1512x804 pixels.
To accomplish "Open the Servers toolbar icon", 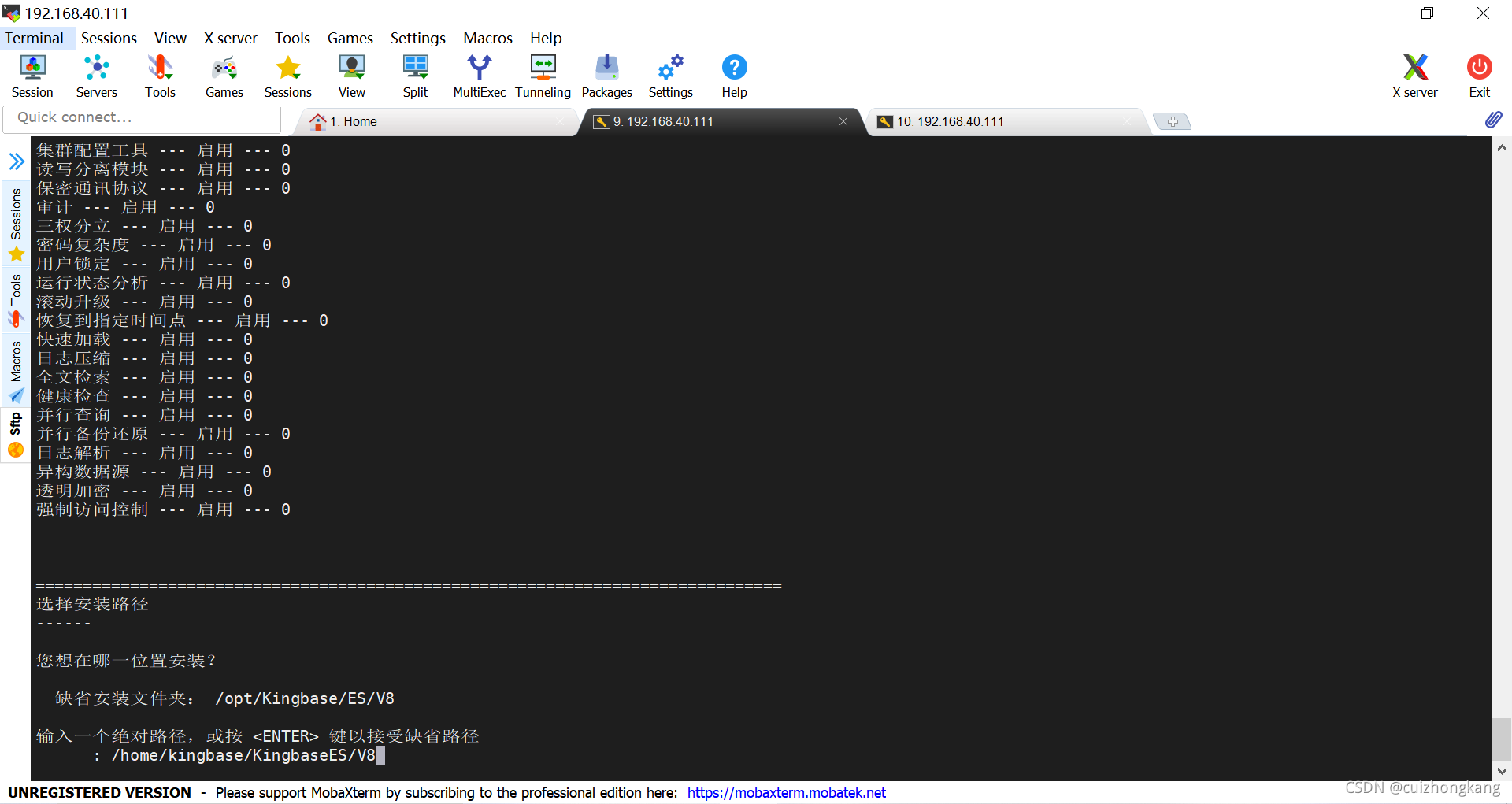I will pyautogui.click(x=96, y=76).
